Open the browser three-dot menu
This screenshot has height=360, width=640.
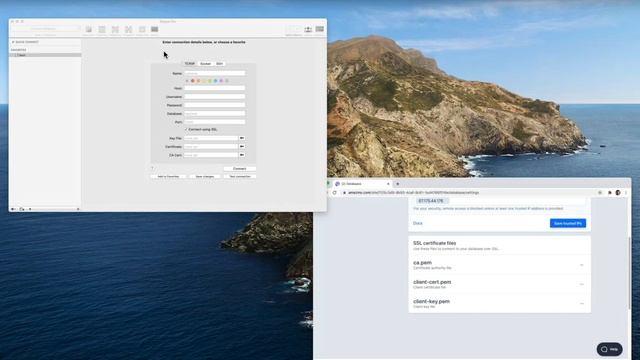coord(626,193)
